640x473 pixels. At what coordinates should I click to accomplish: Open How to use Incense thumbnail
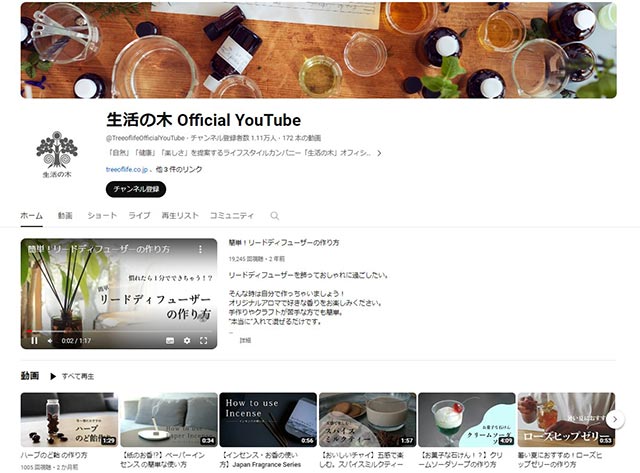pos(268,420)
